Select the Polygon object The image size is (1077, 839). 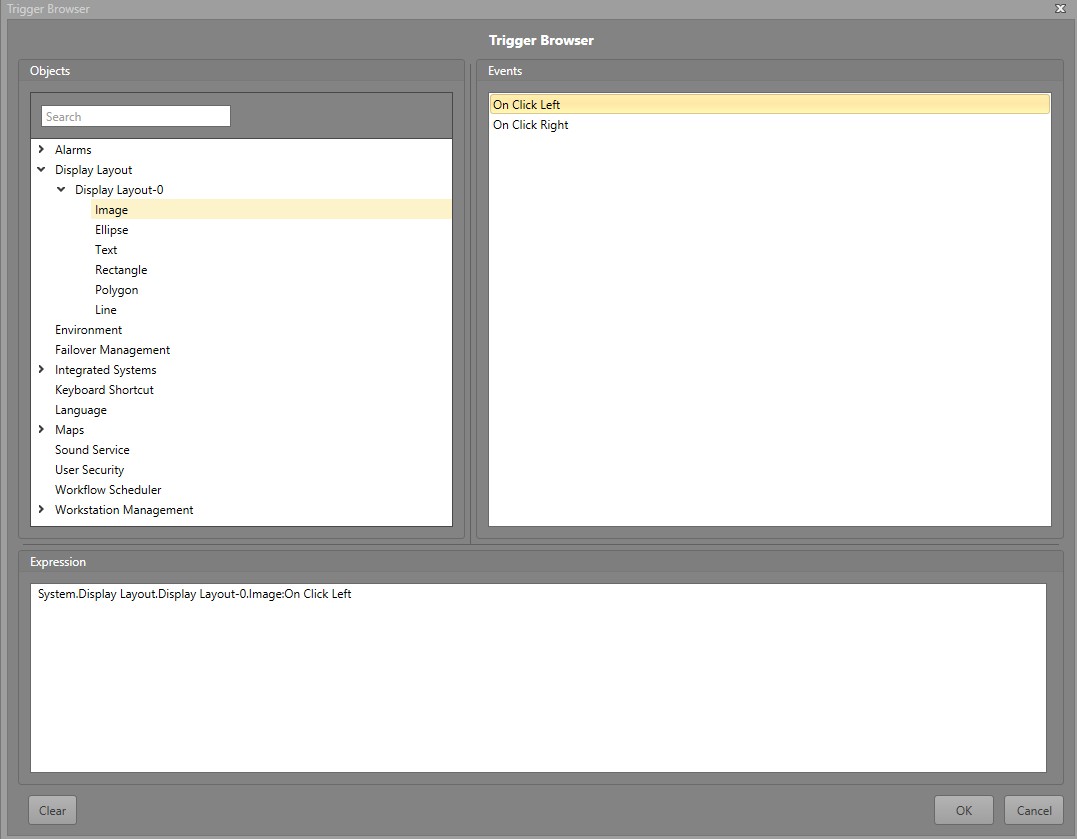point(116,290)
